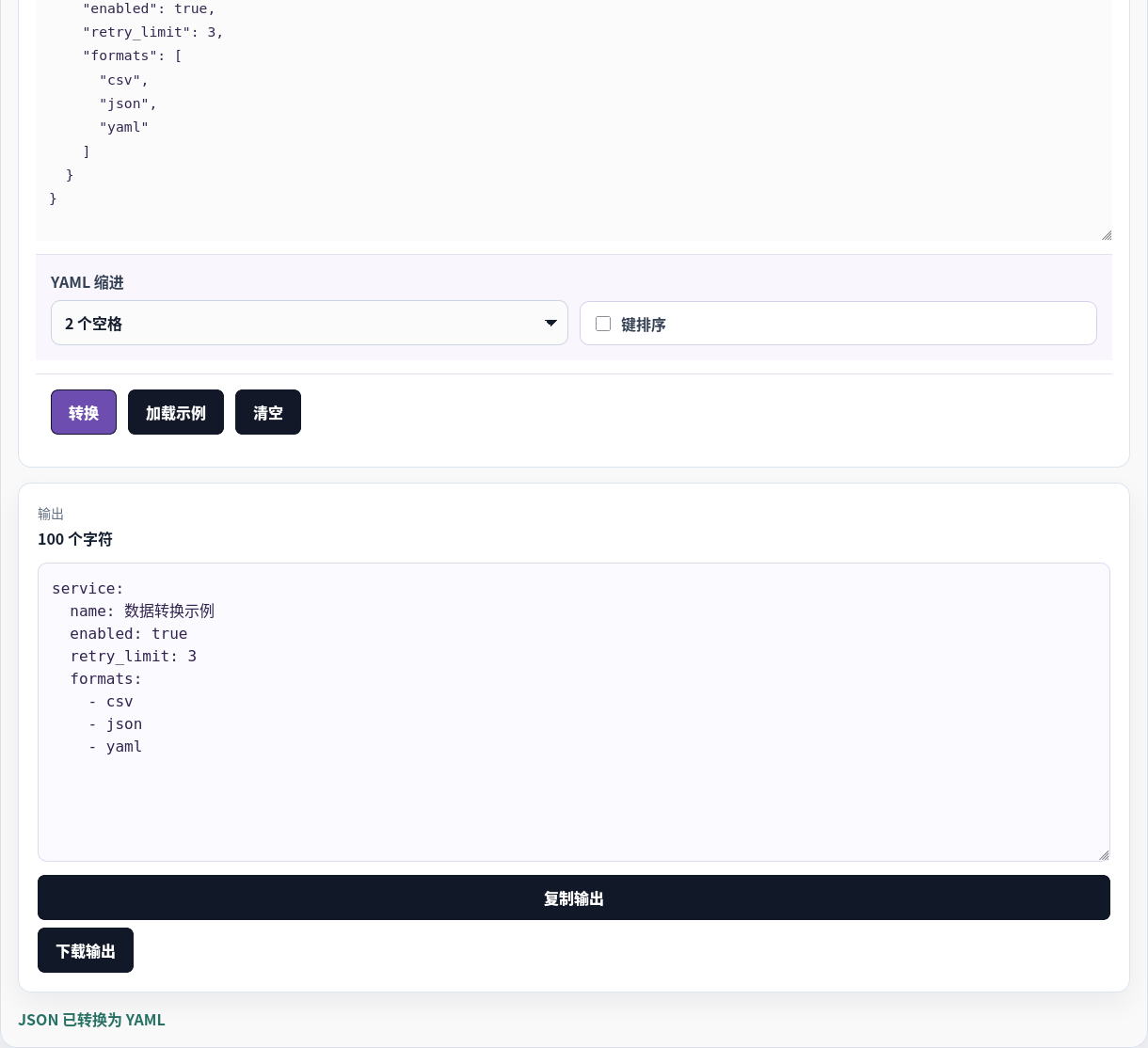Click the enabled: true output line
1148x1048 pixels.
[128, 634]
